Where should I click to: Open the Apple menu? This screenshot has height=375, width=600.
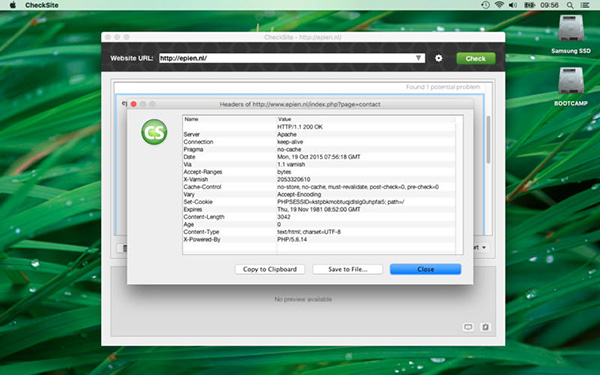coord(13,5)
